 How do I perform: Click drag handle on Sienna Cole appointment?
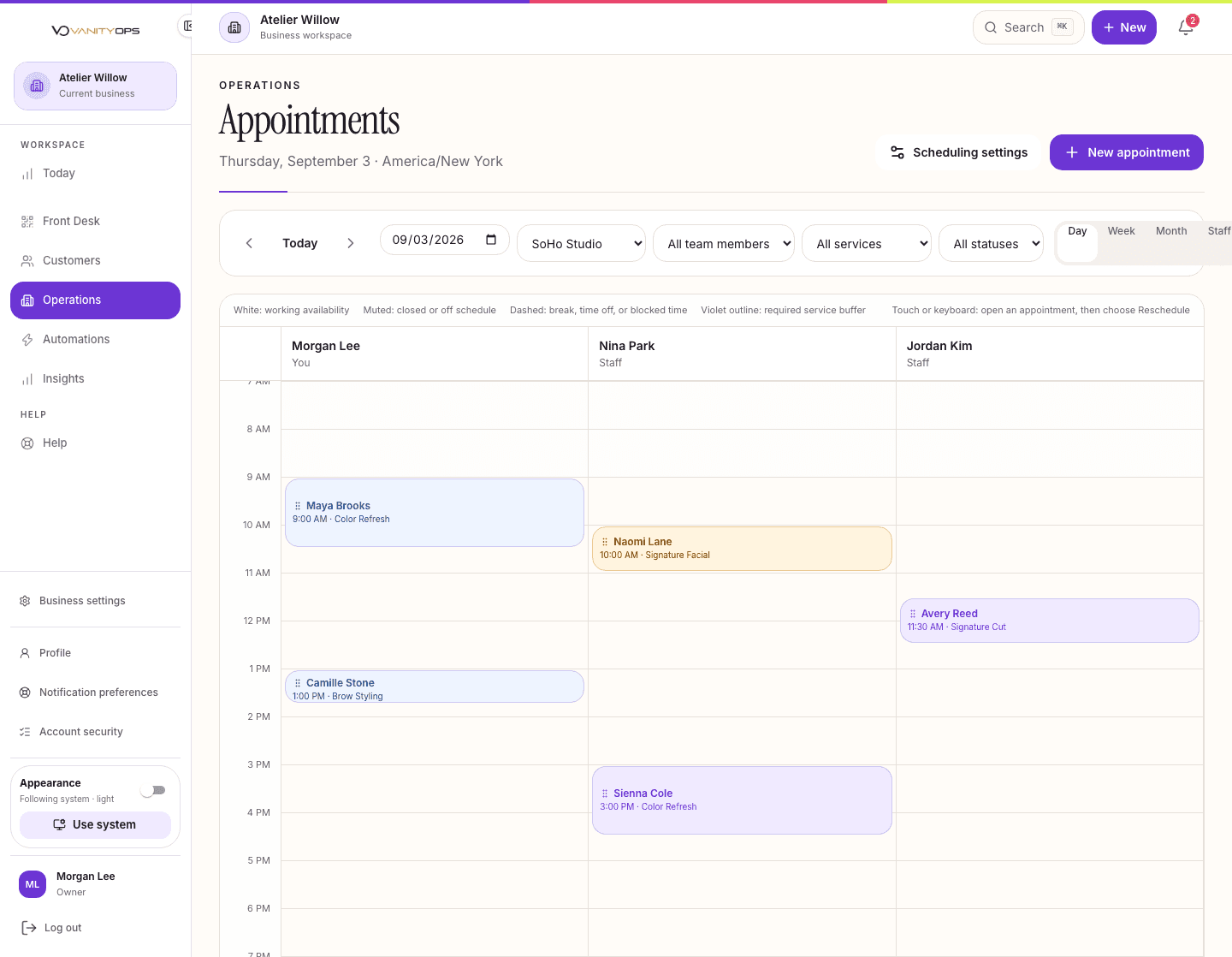605,794
